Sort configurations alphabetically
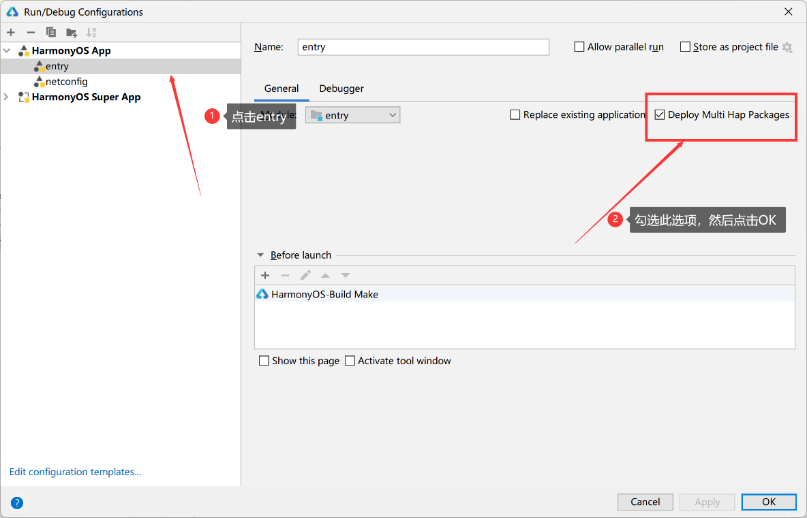Image resolution: width=807 pixels, height=518 pixels. click(91, 32)
